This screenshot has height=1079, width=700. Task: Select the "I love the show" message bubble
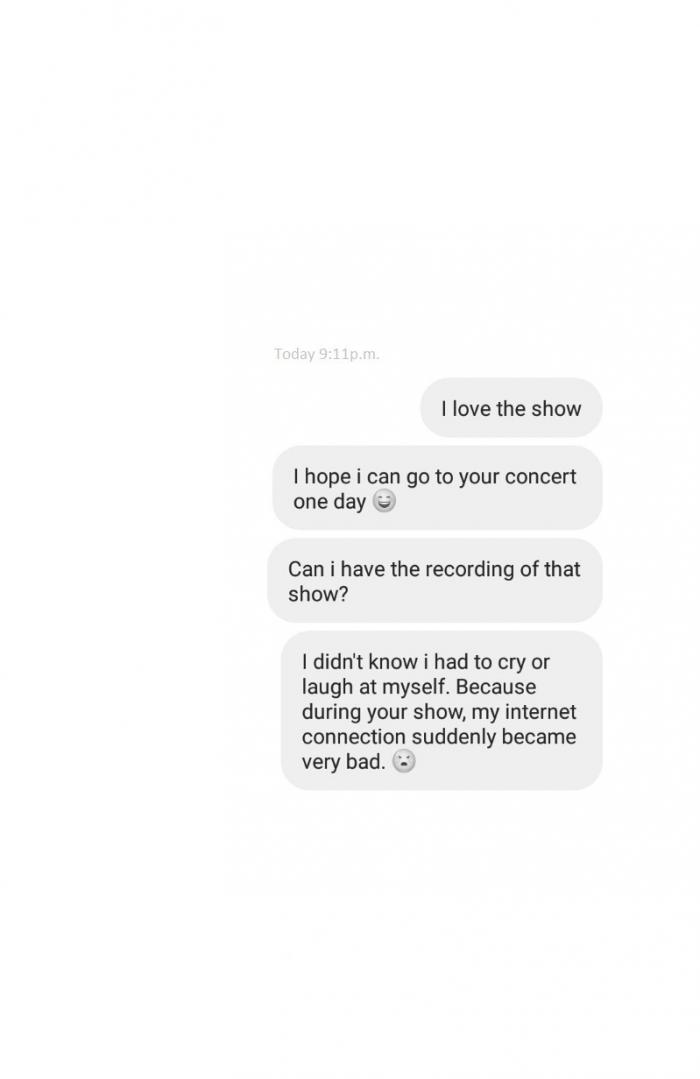[511, 407]
